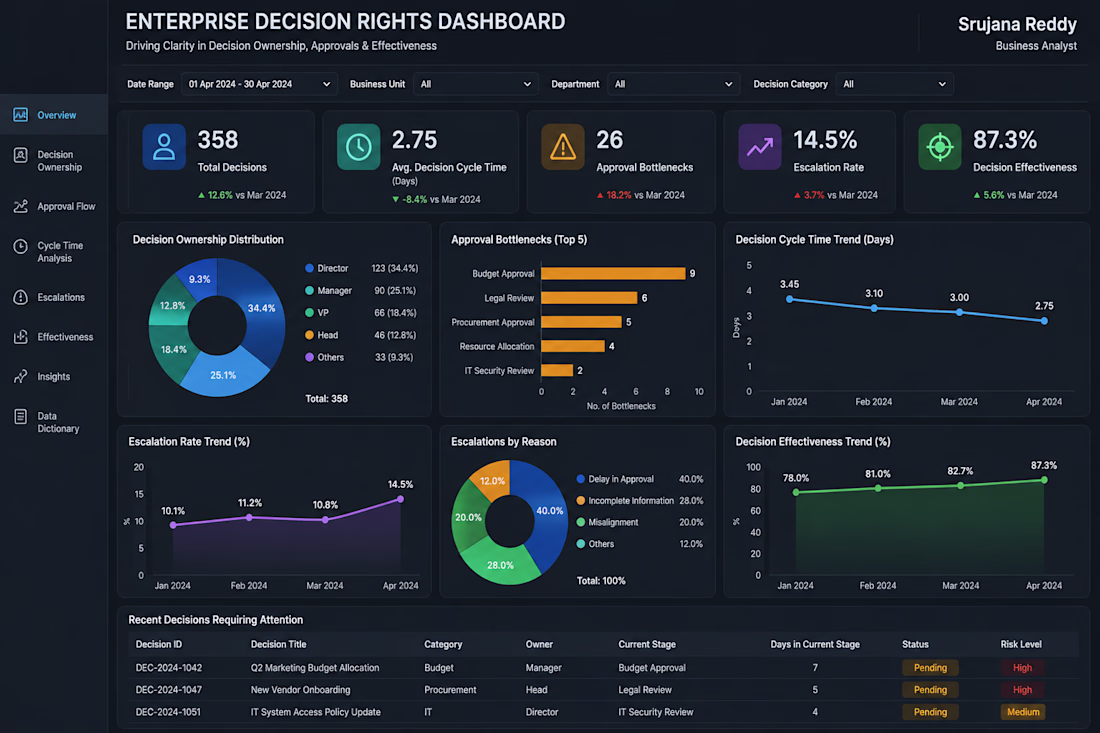
Task: Click Days in Current Stage column header
Action: pyautogui.click(x=814, y=644)
